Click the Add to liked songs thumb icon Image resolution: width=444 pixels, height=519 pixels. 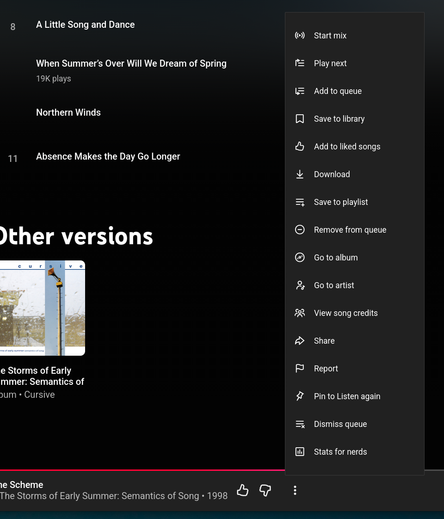(x=300, y=146)
